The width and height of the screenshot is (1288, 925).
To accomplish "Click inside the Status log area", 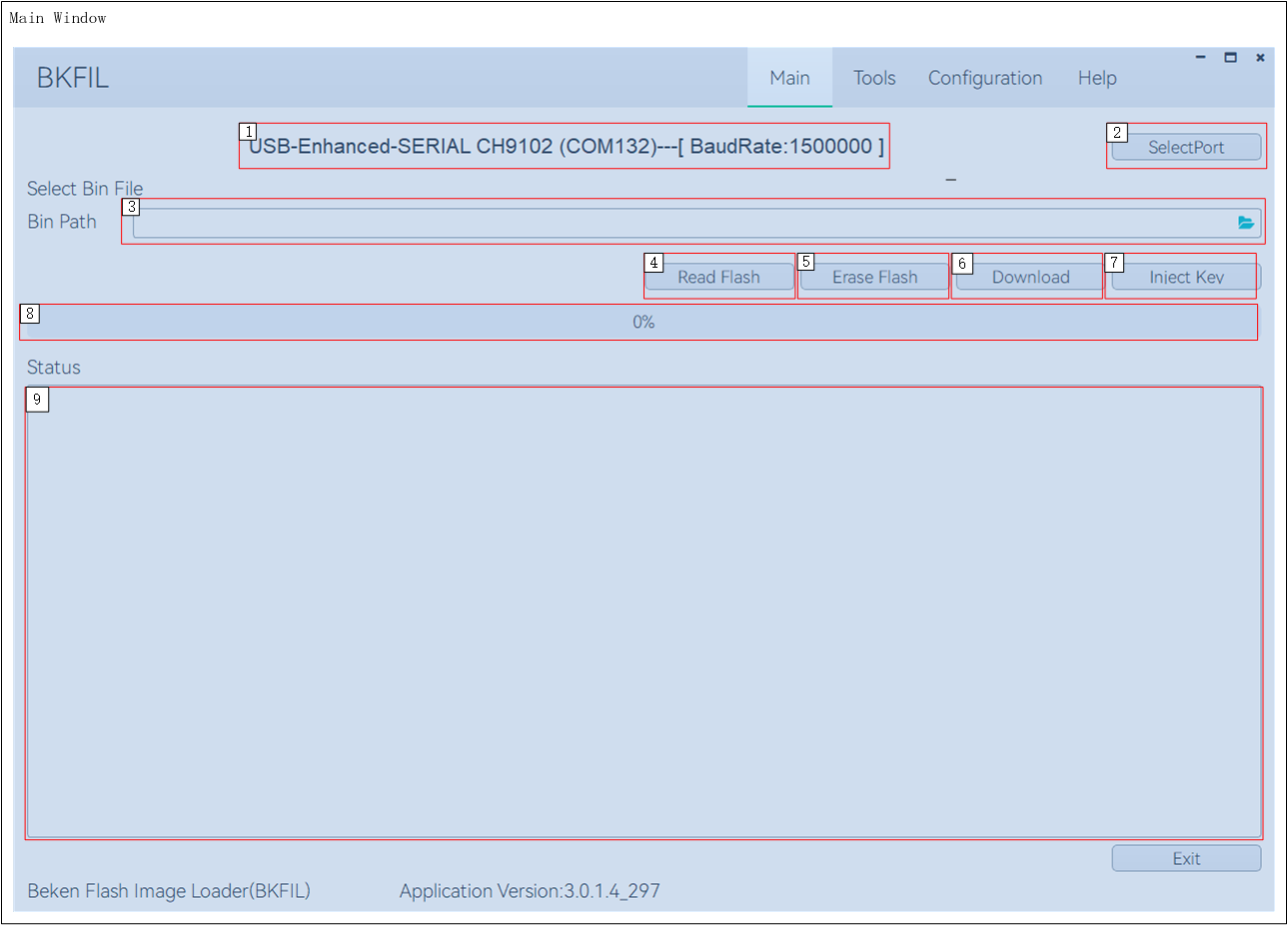I will (x=644, y=611).
